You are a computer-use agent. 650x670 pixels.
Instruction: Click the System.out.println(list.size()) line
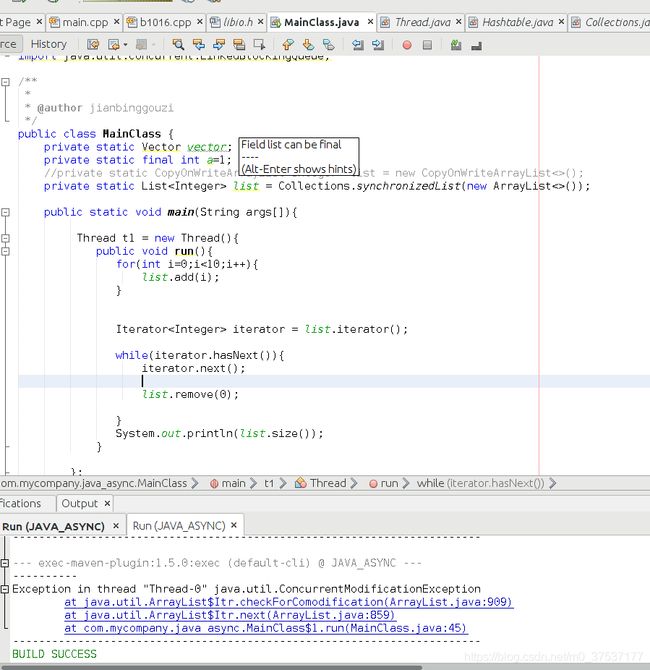(x=219, y=434)
